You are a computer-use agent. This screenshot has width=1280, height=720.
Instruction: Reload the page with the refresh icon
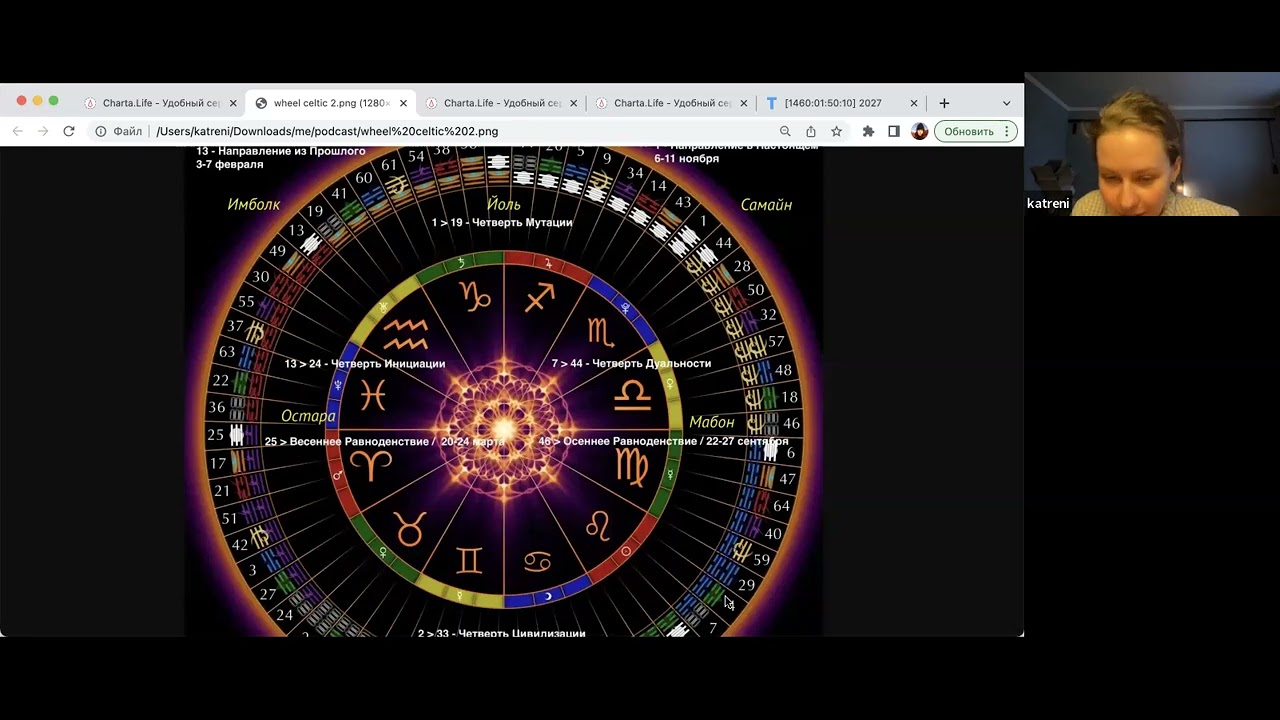click(69, 131)
